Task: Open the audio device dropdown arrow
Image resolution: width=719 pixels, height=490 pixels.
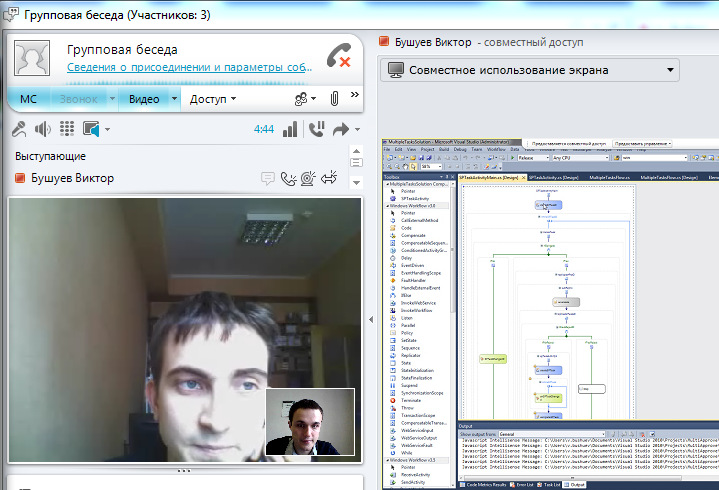Action: (x=107, y=130)
